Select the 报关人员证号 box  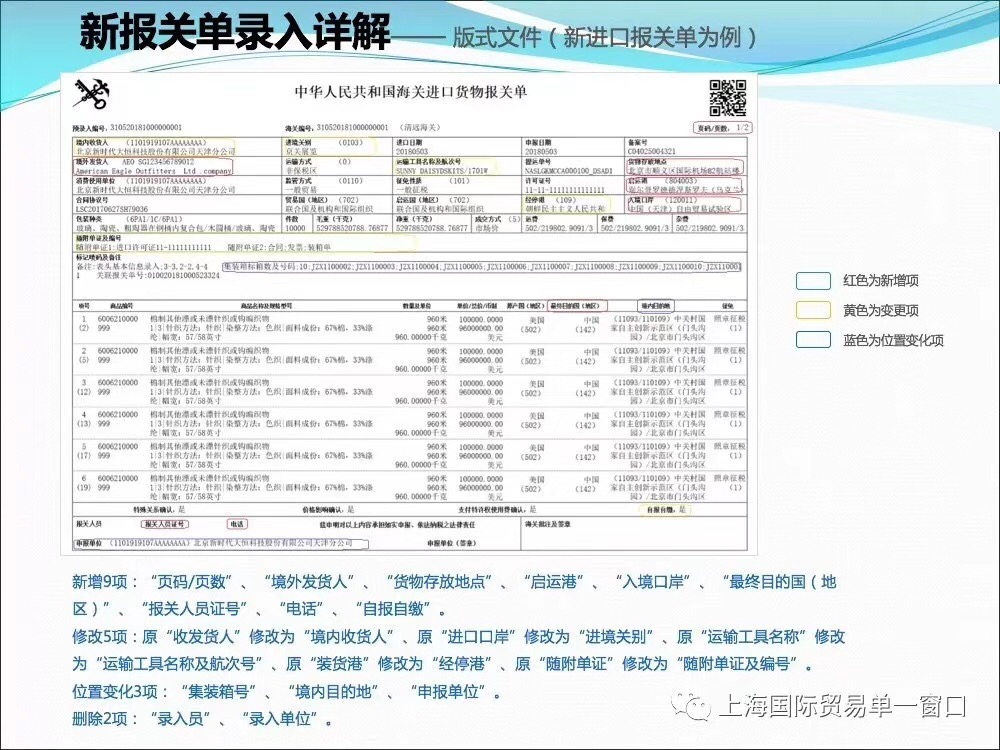click(x=164, y=523)
